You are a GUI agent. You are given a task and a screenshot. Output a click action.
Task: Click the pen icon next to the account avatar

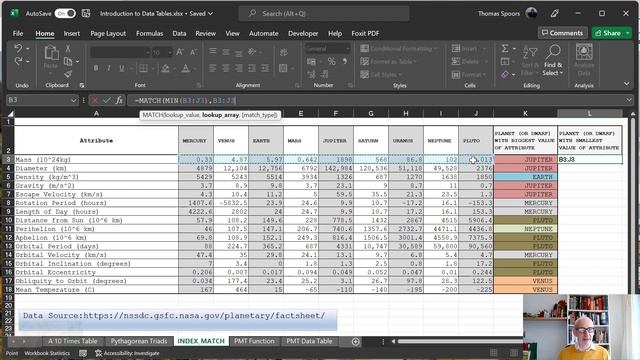pyautogui.click(x=554, y=13)
